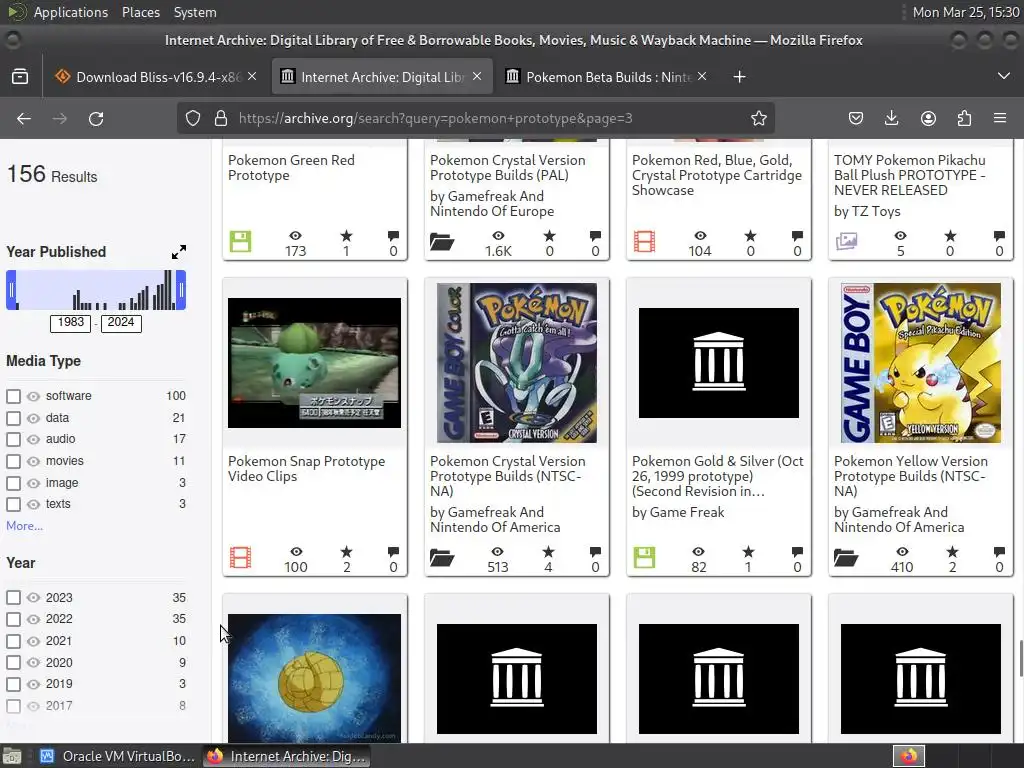Close the Download Bliss tab
This screenshot has width=1024, height=768.
click(x=252, y=76)
